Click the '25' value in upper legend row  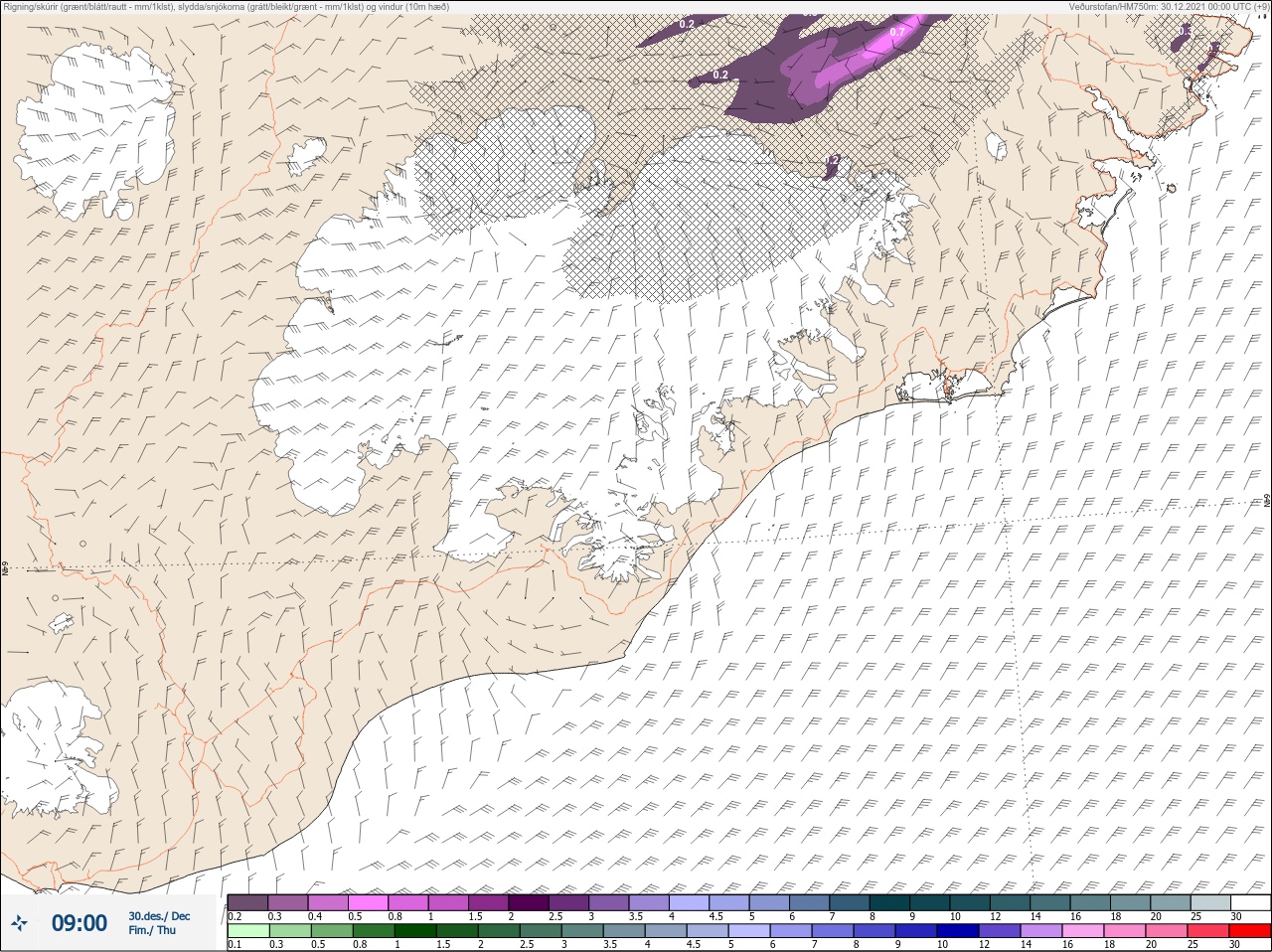(x=1194, y=916)
